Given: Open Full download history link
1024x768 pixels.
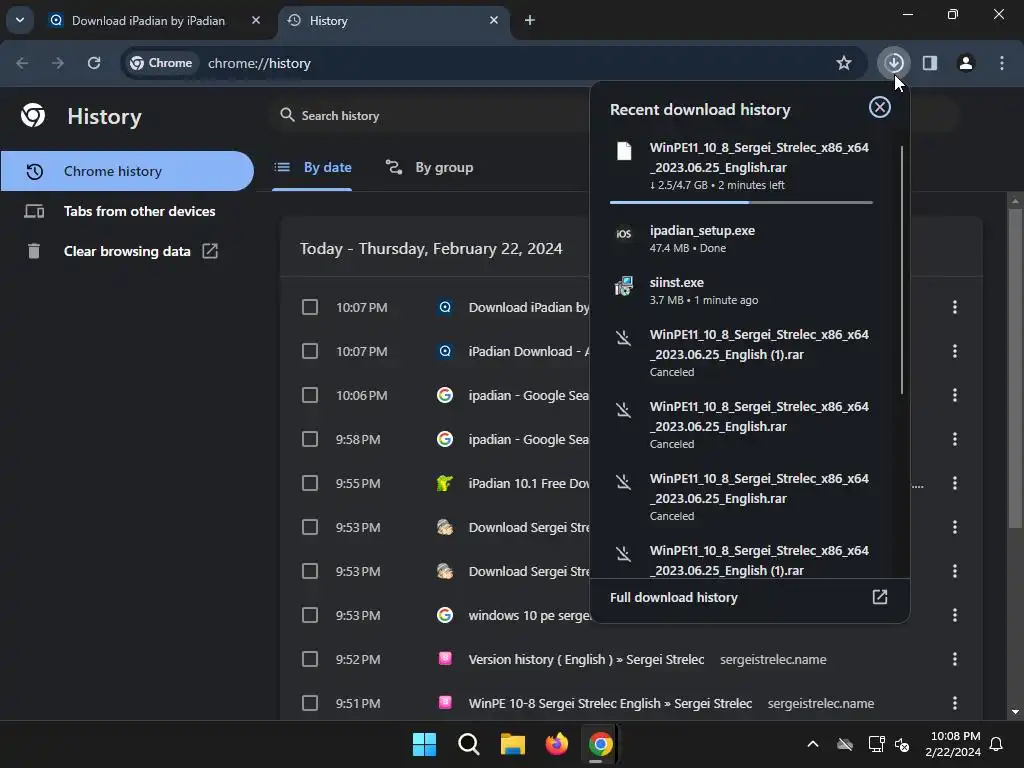Looking at the screenshot, I should pyautogui.click(x=673, y=598).
